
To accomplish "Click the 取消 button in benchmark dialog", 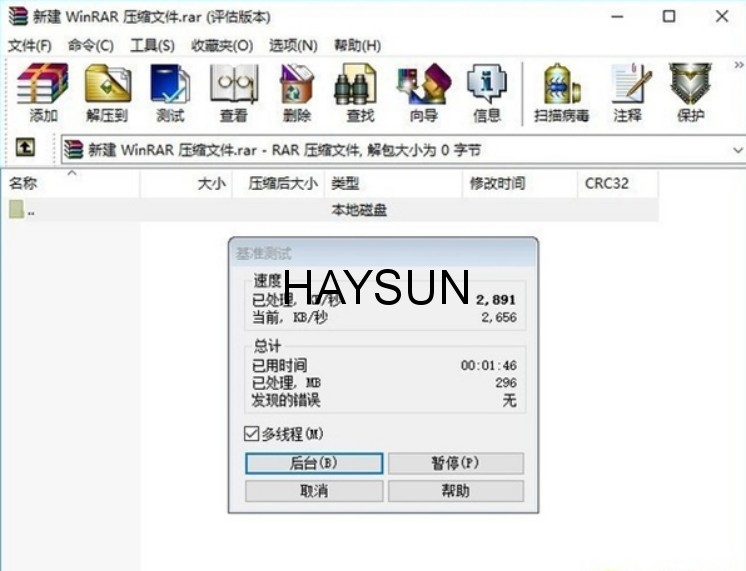I will [314, 491].
